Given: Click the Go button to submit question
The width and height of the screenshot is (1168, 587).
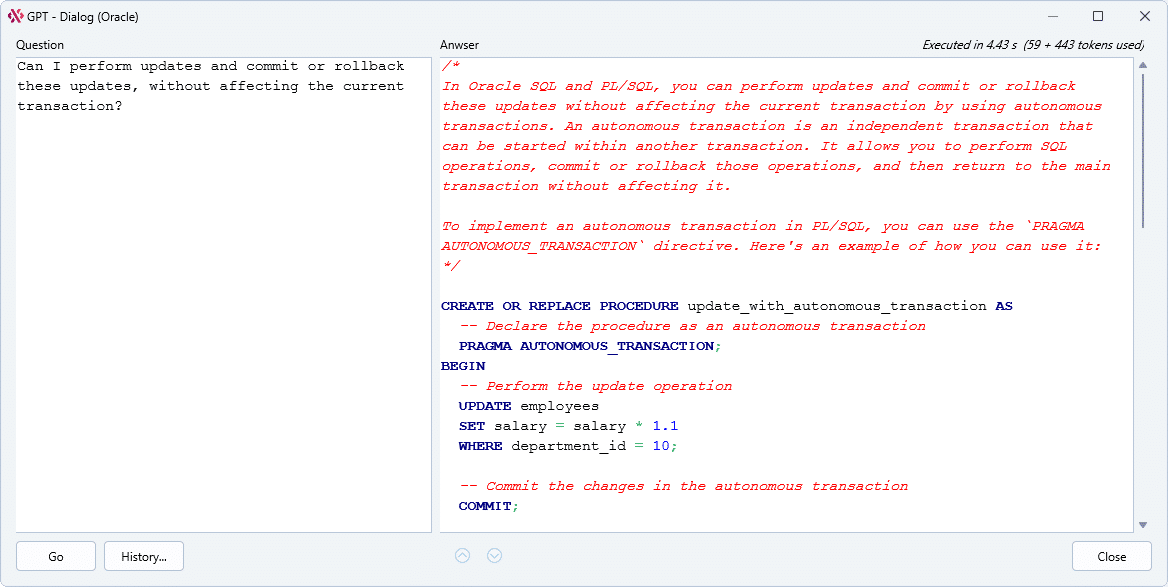Looking at the screenshot, I should pos(56,556).
